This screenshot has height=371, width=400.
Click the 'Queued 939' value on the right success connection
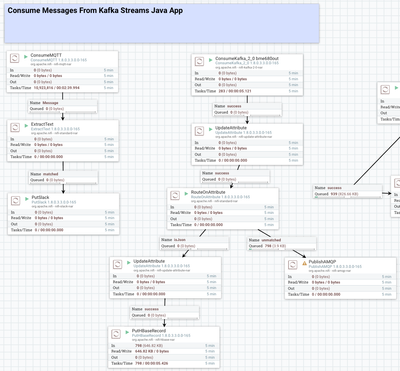[x=344, y=194]
